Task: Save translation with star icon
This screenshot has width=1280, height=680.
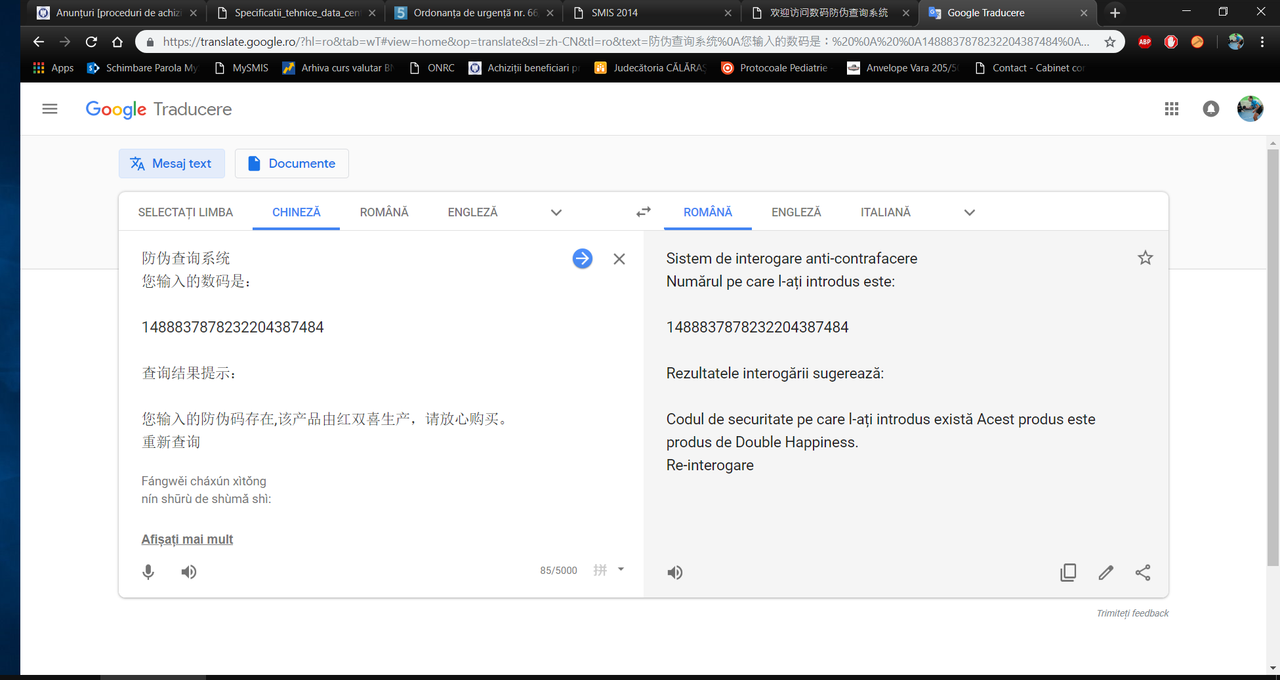Action: [x=1146, y=258]
